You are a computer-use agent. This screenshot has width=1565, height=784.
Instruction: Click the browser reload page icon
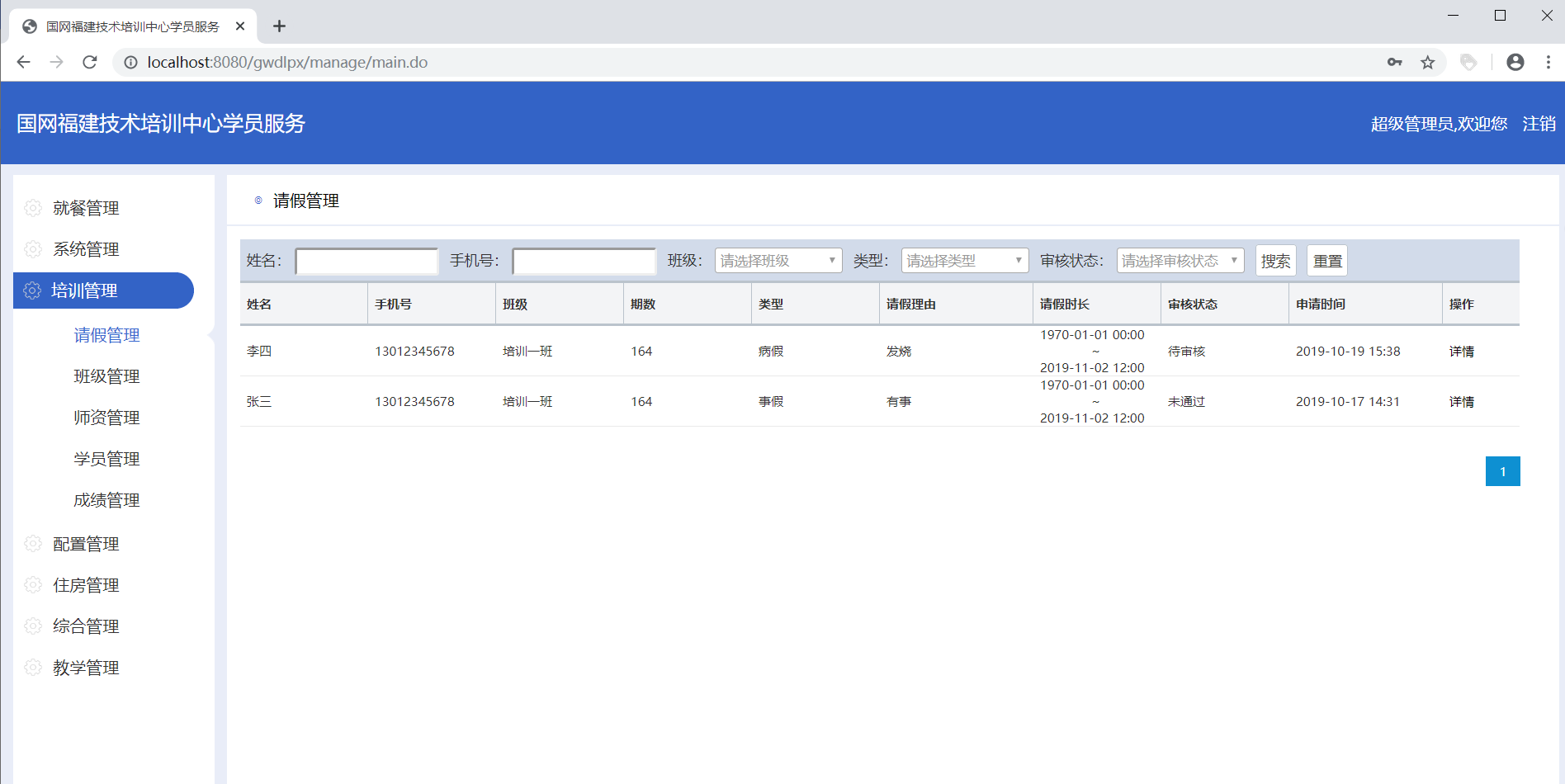(90, 62)
